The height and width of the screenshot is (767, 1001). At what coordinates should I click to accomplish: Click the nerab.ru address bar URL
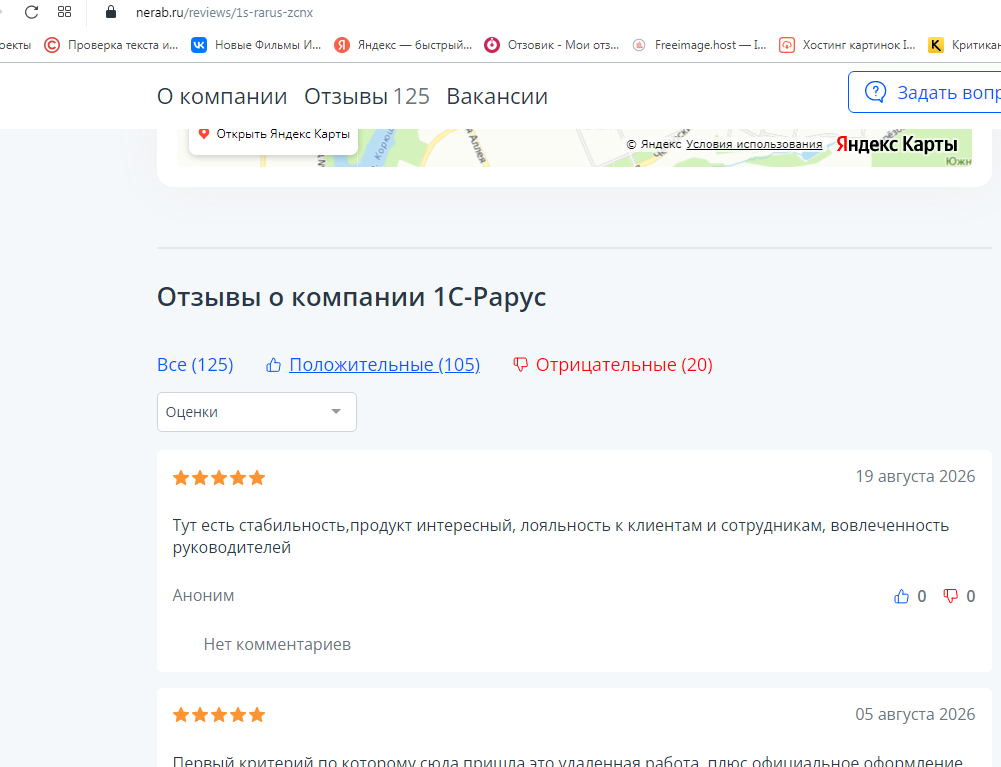(224, 12)
